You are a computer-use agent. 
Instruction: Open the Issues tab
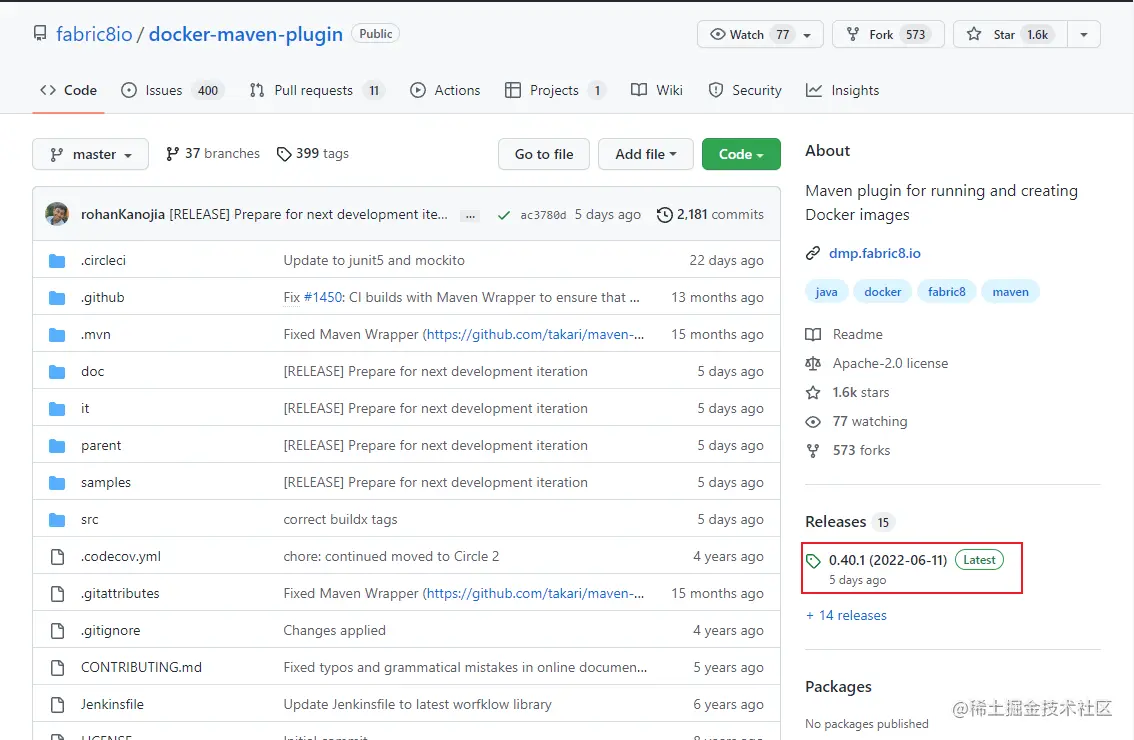(x=172, y=90)
